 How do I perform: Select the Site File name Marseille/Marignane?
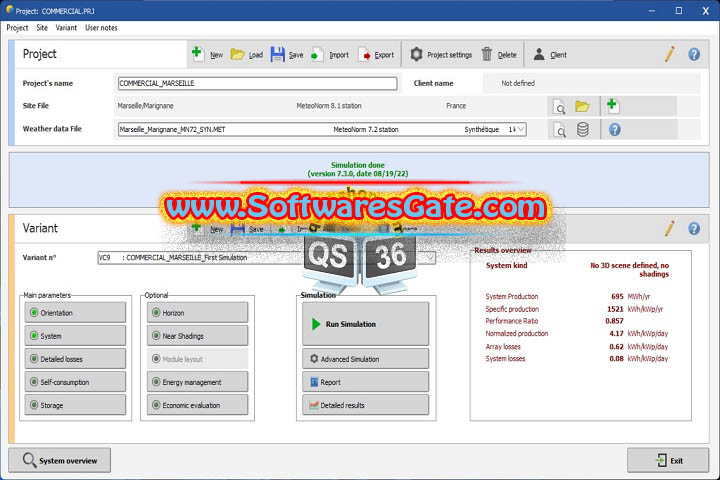[145, 106]
